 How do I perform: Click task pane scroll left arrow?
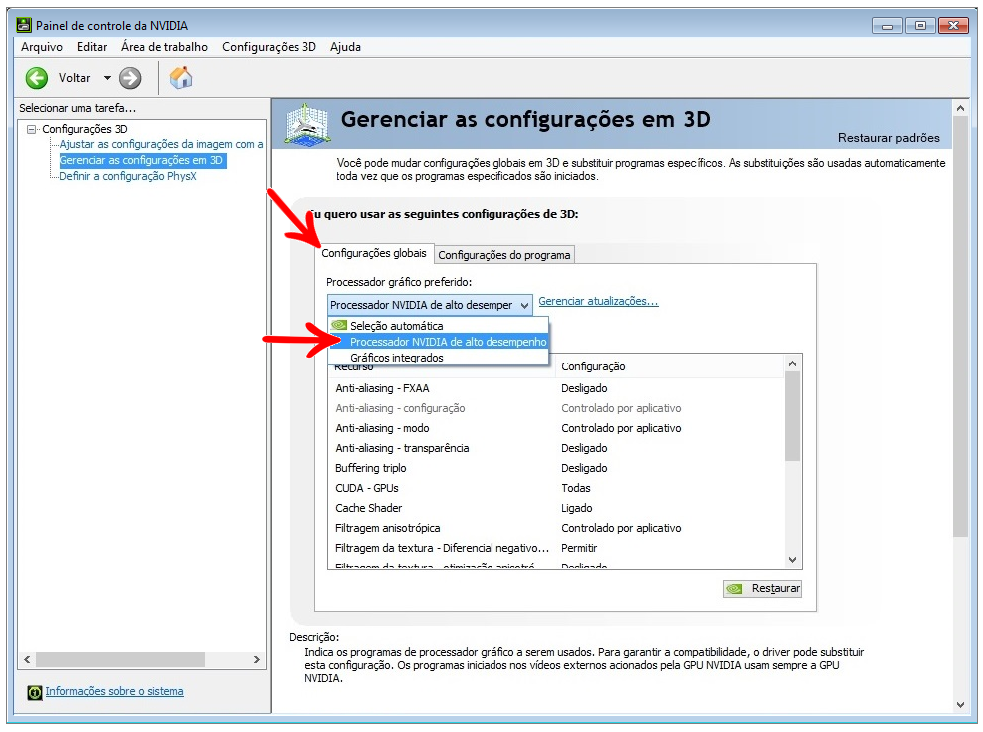27,660
